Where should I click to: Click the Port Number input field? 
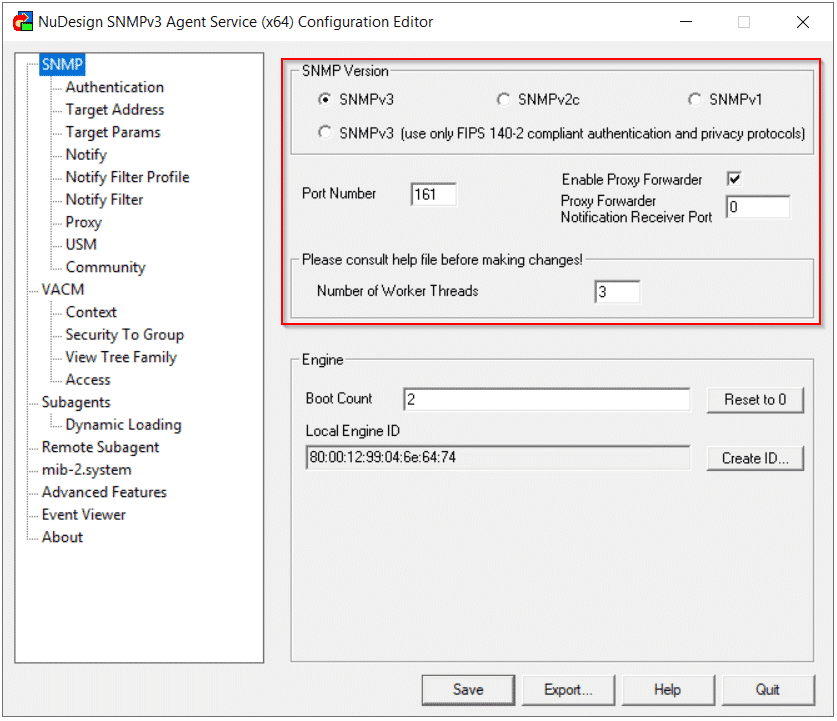pos(433,194)
